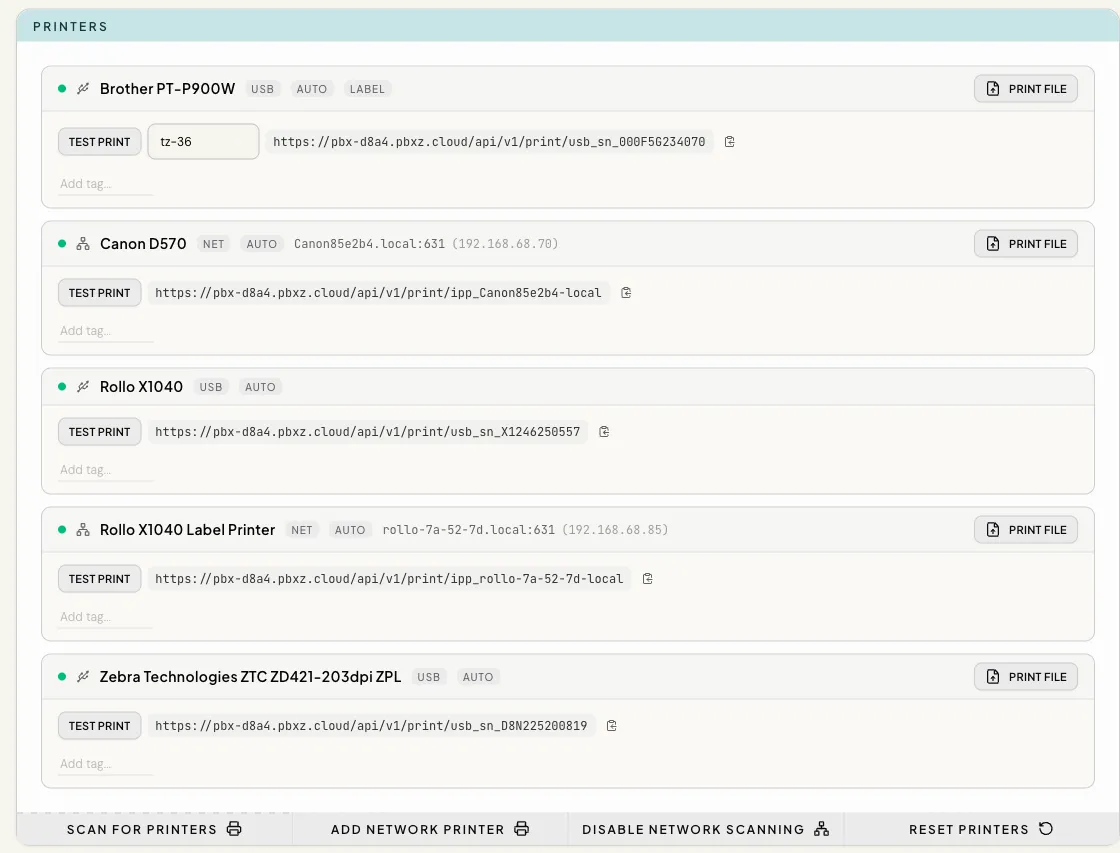The image size is (1120, 853).
Task: Add a tag to Rollo X1040 USB printer
Action: [106, 469]
